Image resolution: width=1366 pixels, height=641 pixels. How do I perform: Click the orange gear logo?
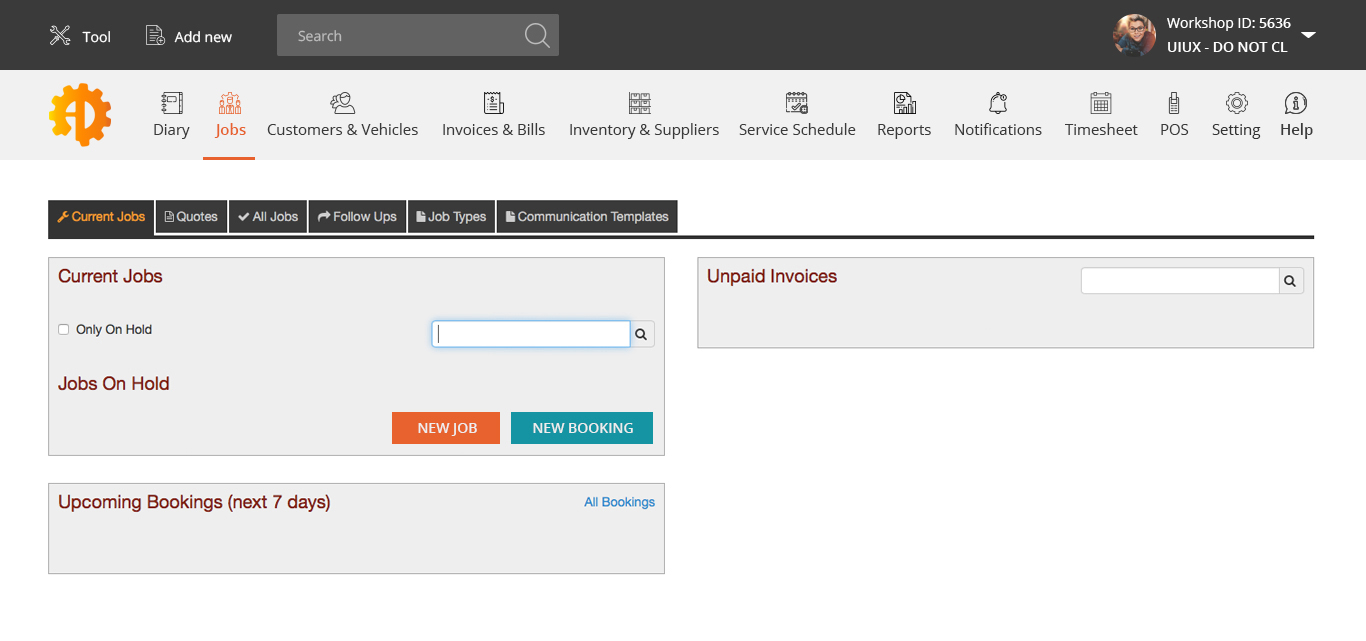[80, 115]
